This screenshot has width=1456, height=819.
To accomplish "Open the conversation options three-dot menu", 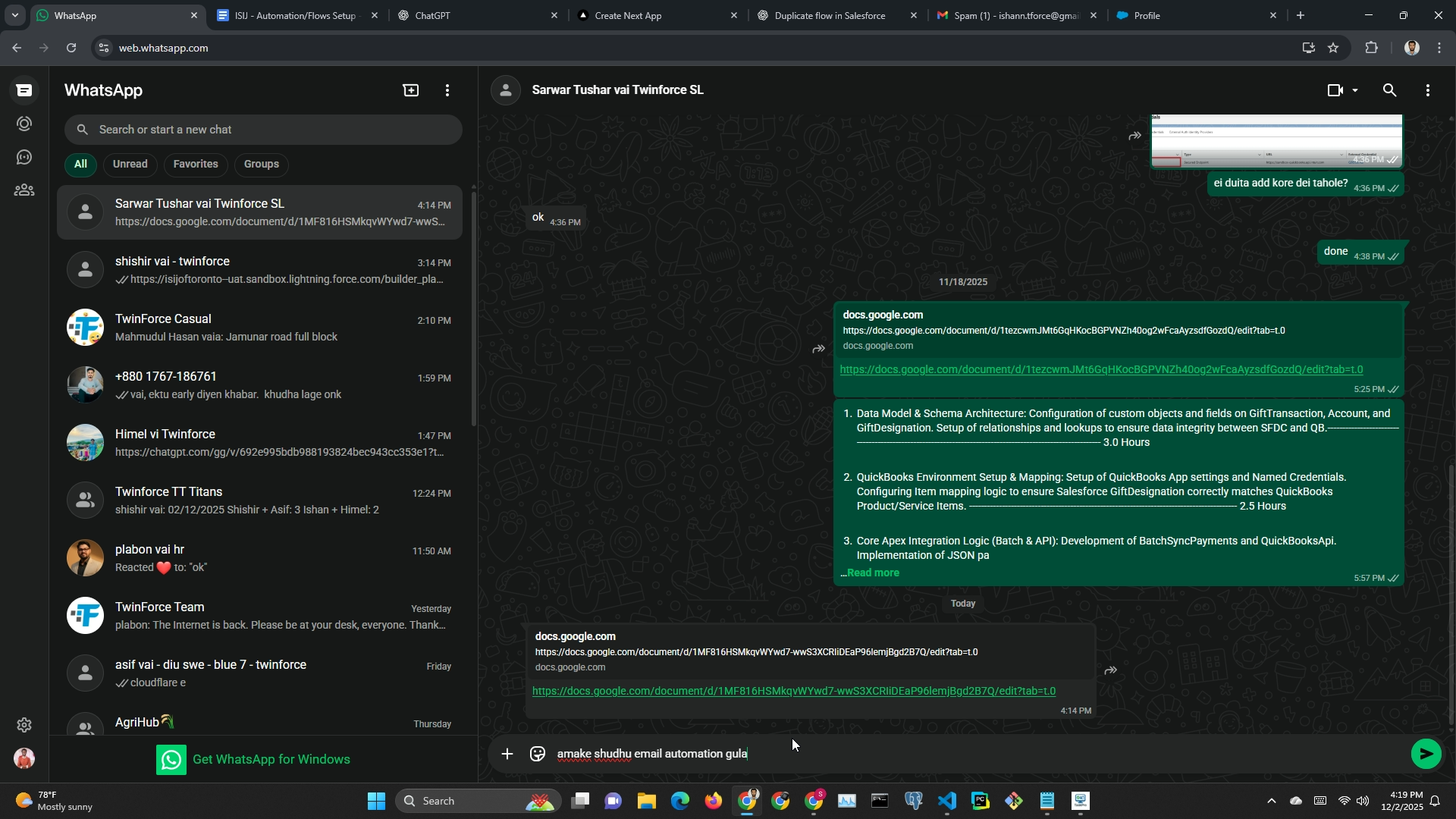I will click(1428, 90).
